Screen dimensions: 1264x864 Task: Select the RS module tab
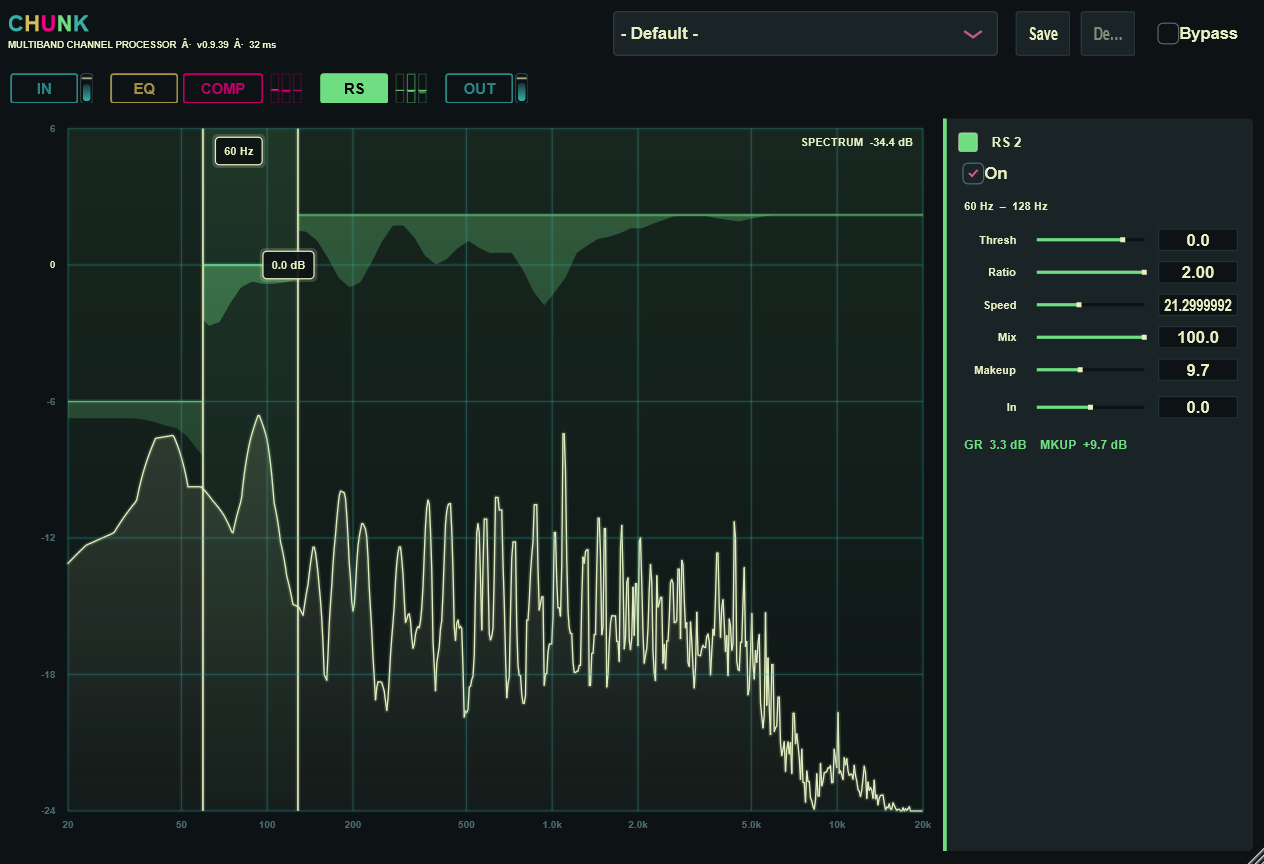pos(354,88)
